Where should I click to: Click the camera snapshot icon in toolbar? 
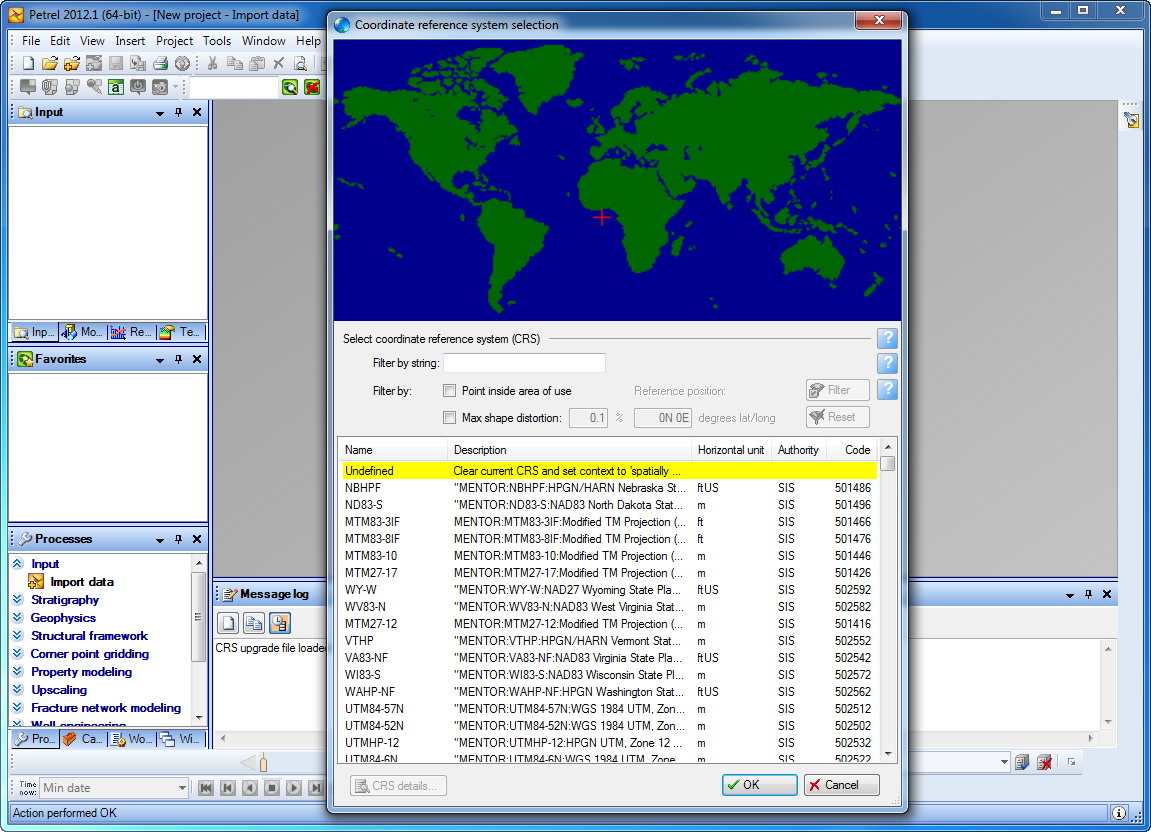(x=160, y=87)
